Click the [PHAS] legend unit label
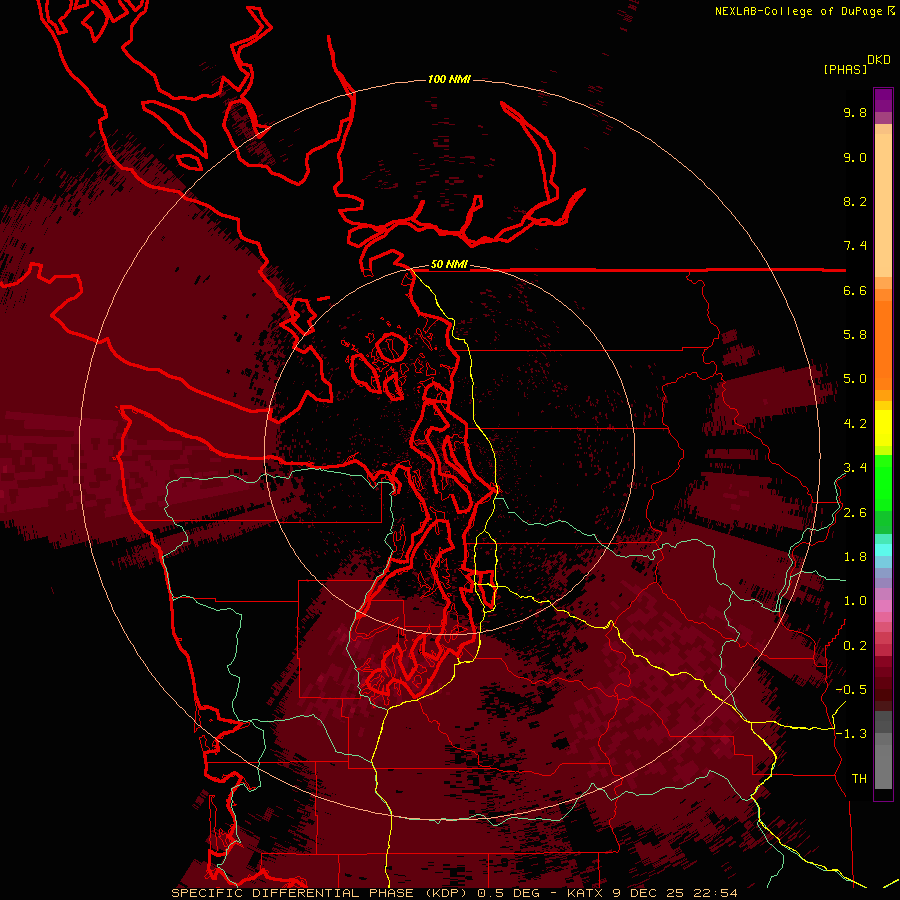The image size is (900, 900). (845, 69)
